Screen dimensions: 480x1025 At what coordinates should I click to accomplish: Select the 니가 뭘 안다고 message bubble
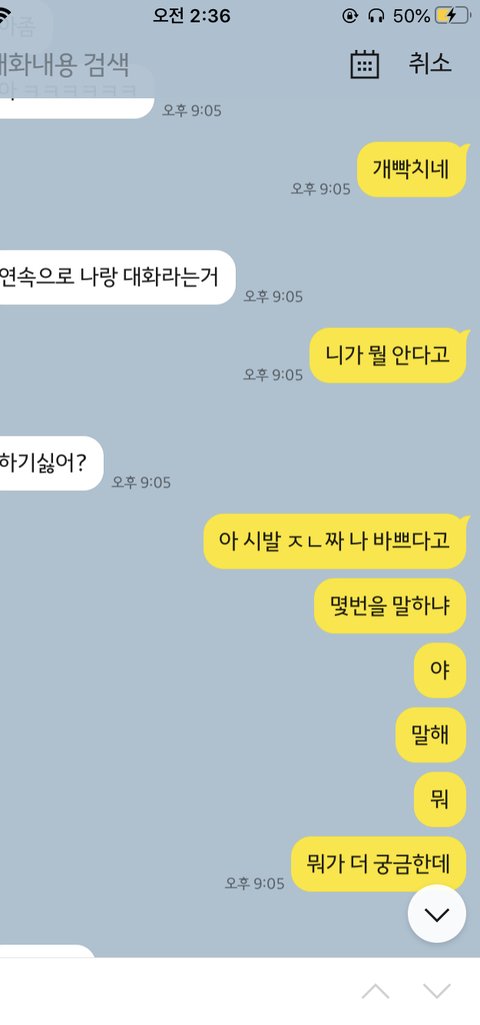point(388,355)
